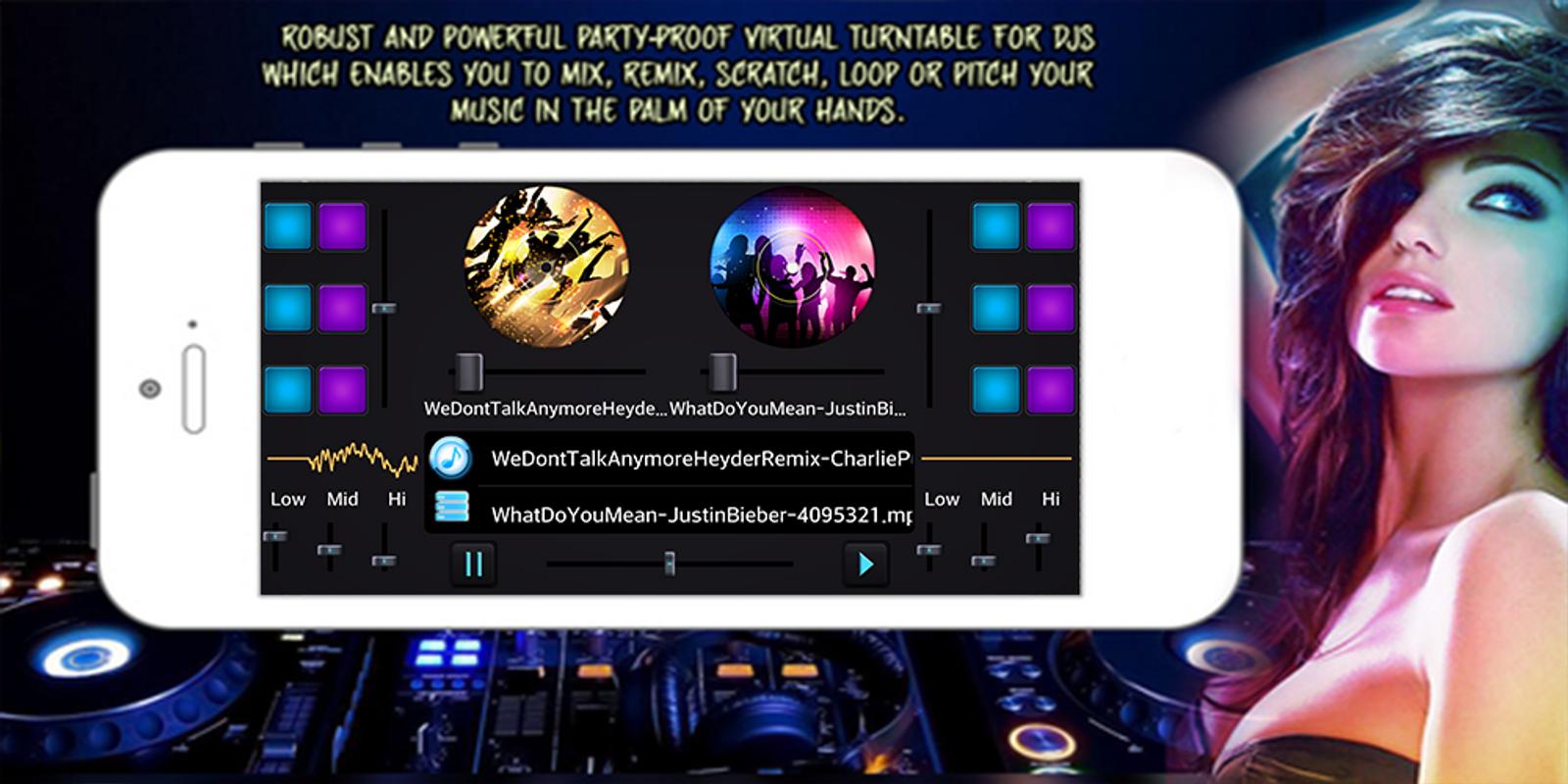The width and height of the screenshot is (1568, 784).
Task: Click the right deck Low EQ fader
Action: 929,550
